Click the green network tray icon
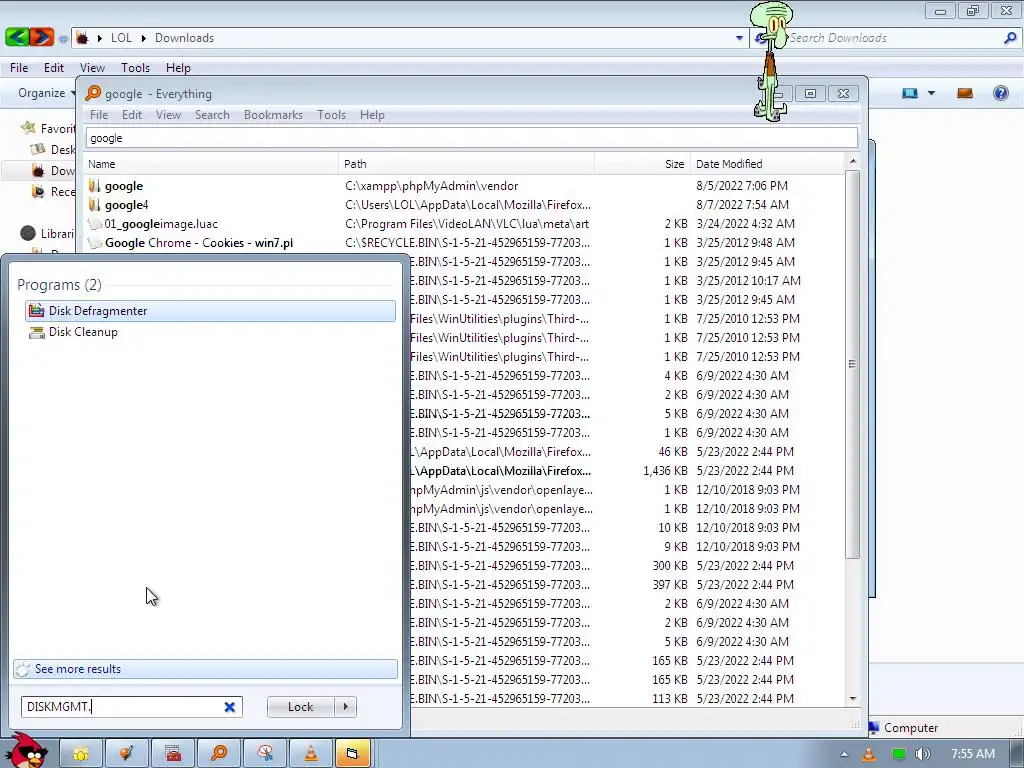 click(x=899, y=754)
